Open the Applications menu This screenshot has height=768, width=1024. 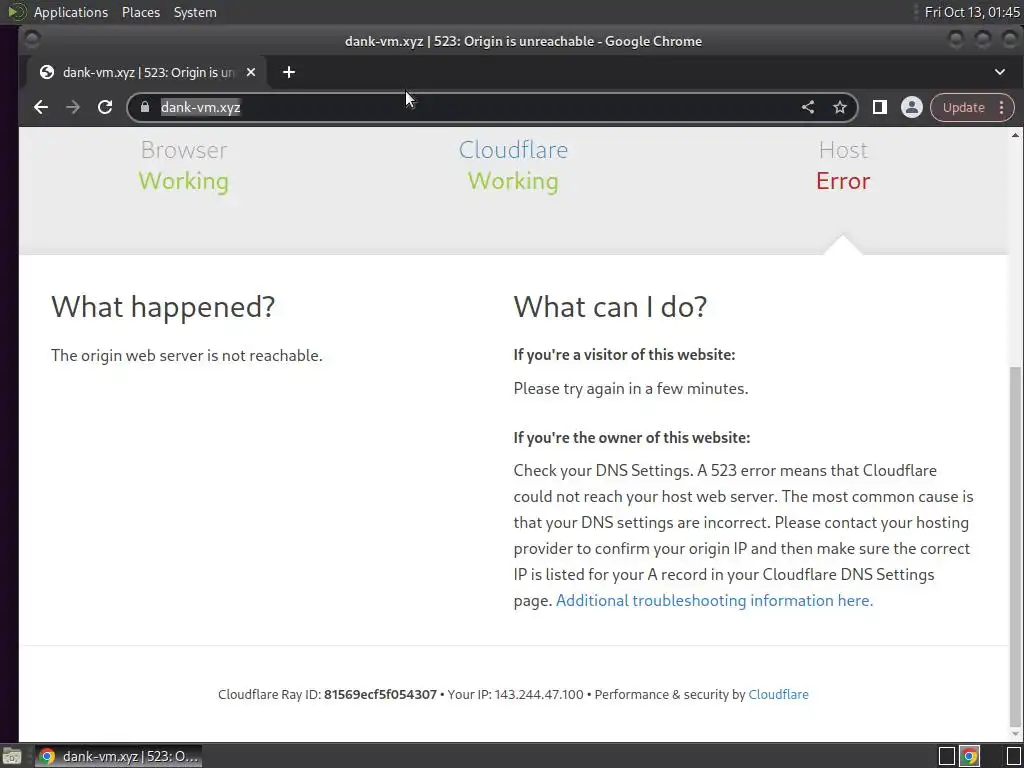pyautogui.click(x=71, y=12)
